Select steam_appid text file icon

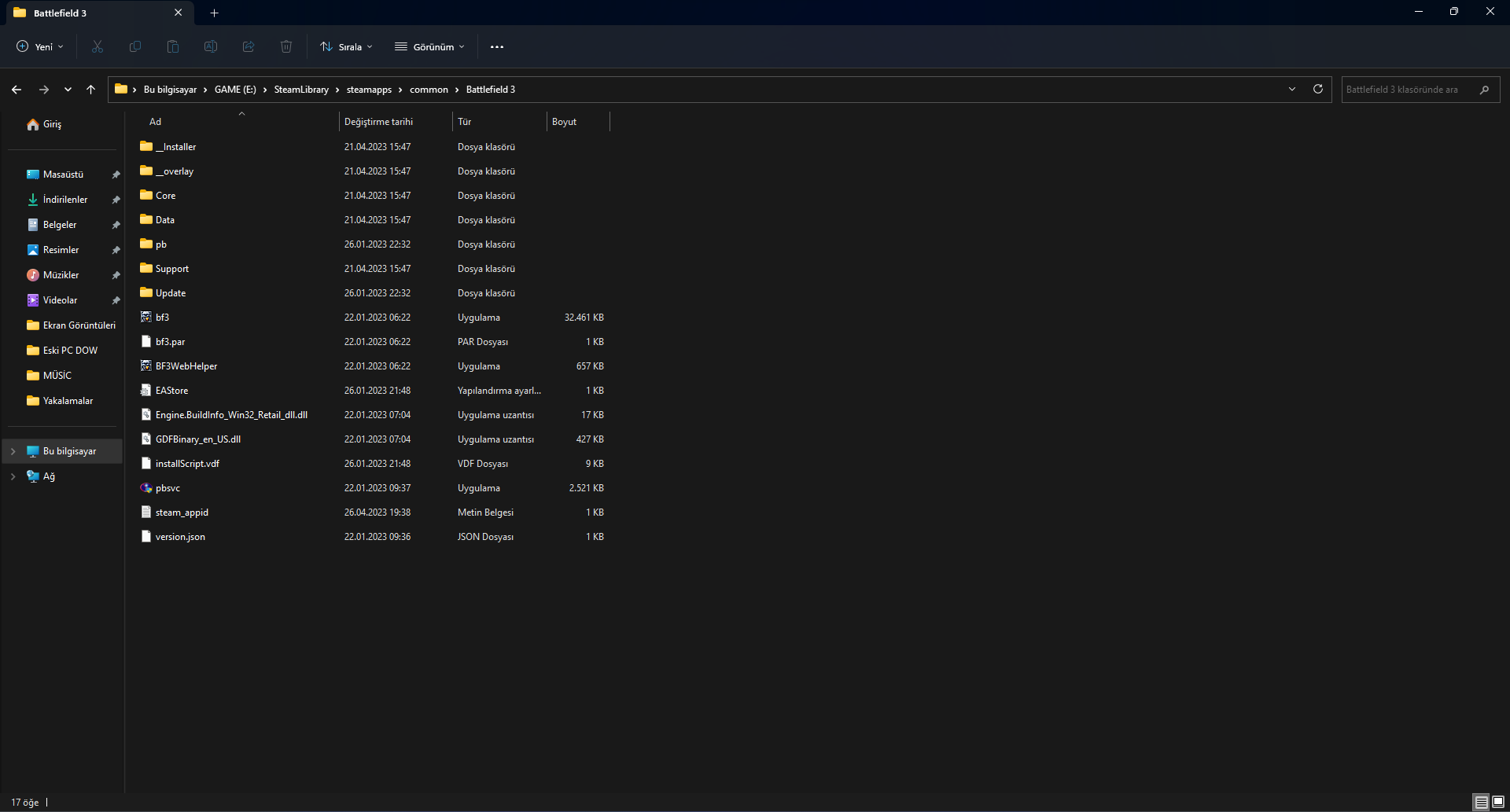(x=146, y=513)
